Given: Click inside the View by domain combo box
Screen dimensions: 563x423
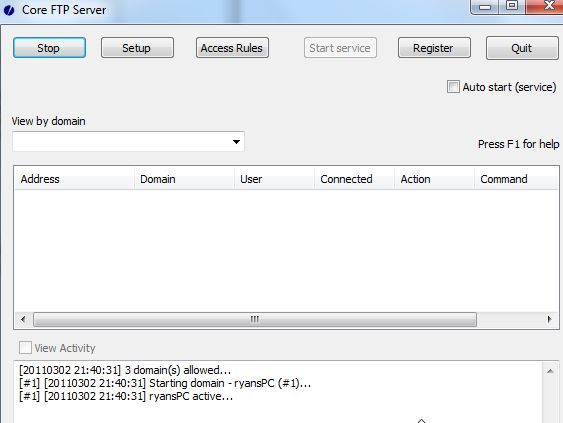Looking at the screenshot, I should pos(128,141).
